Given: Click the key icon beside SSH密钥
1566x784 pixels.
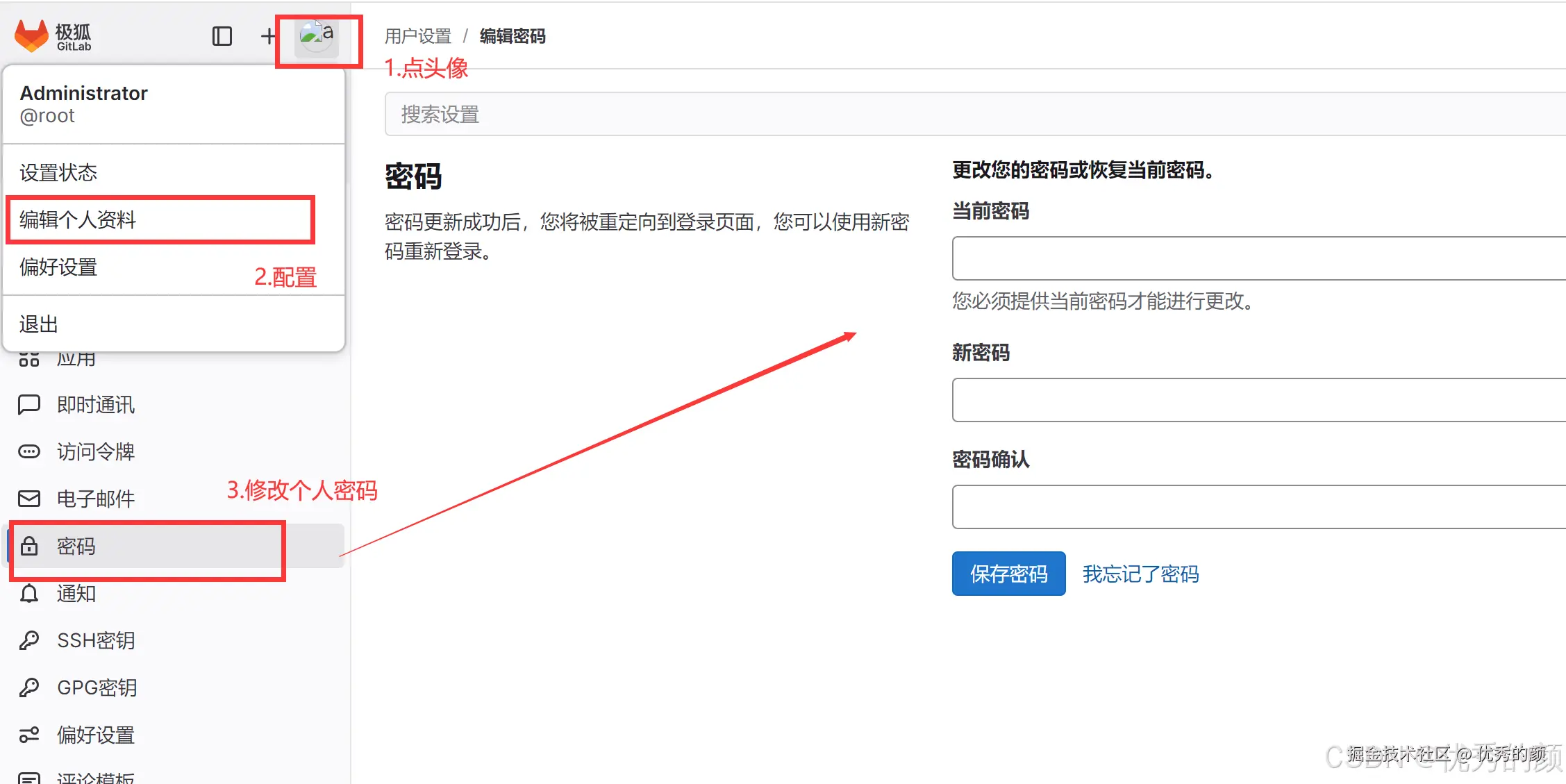Looking at the screenshot, I should tap(28, 640).
